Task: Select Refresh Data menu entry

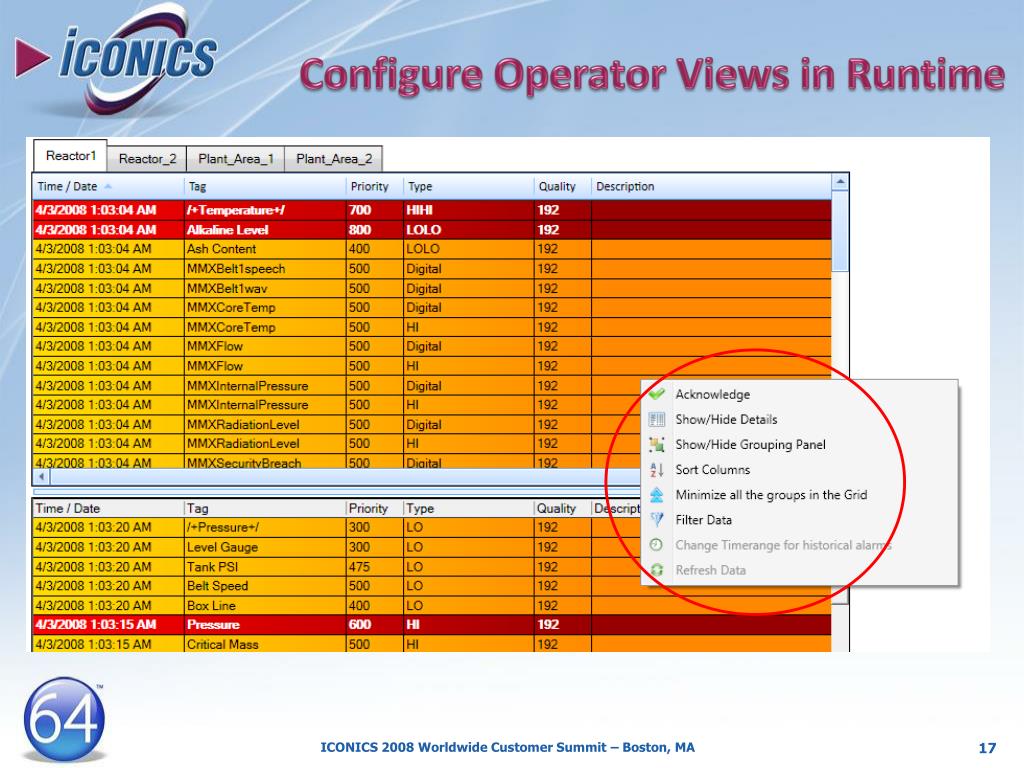Action: coord(800,570)
